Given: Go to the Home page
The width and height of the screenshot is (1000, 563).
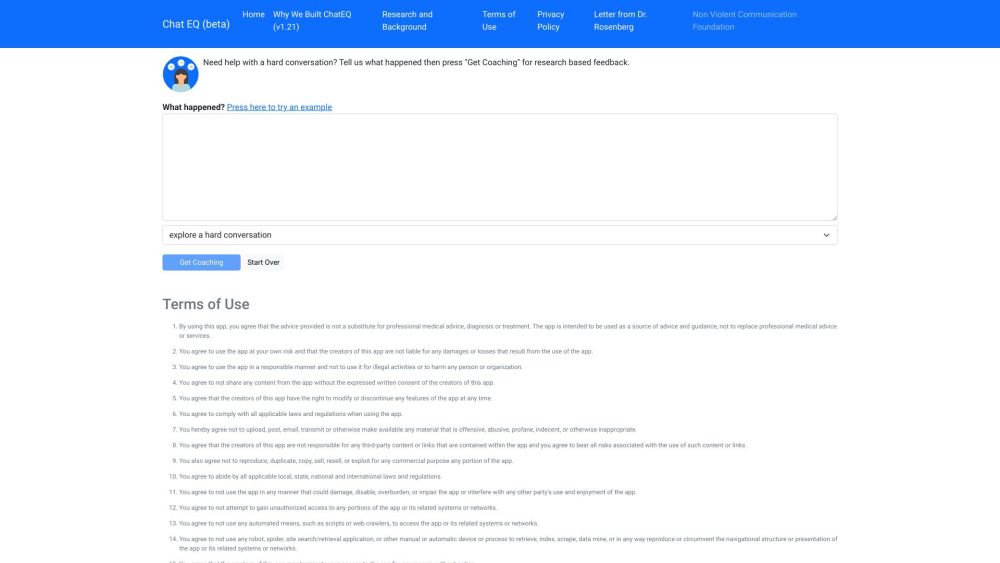Looking at the screenshot, I should click(254, 15).
